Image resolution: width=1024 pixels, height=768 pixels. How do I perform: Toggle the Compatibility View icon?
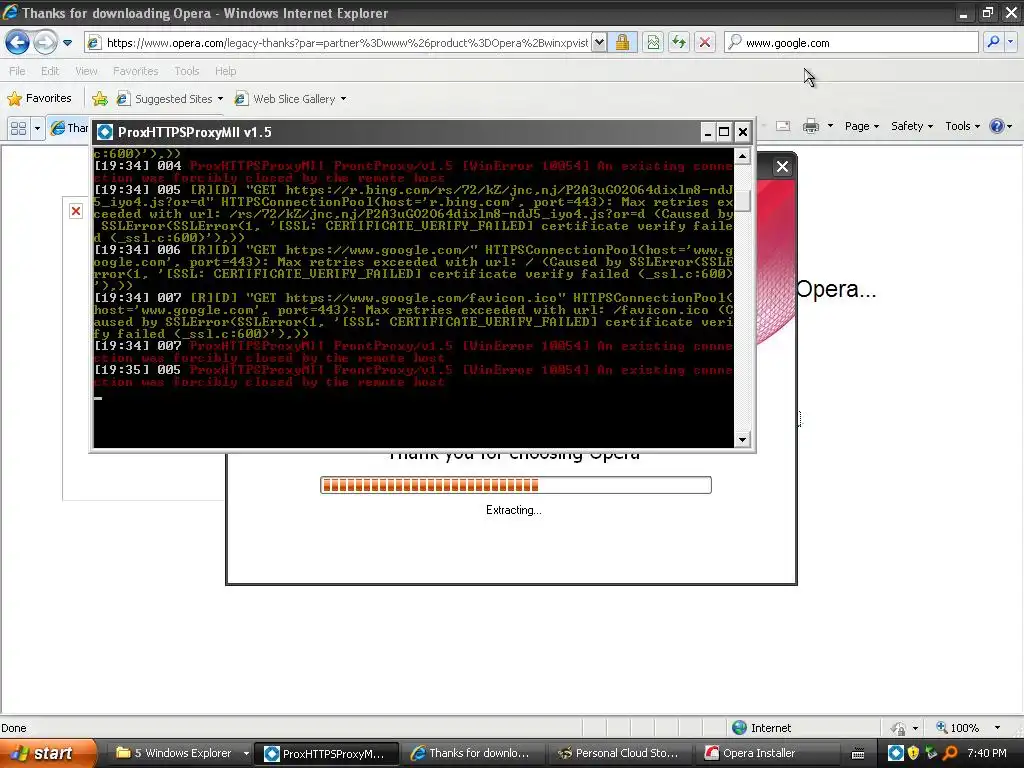coord(653,43)
